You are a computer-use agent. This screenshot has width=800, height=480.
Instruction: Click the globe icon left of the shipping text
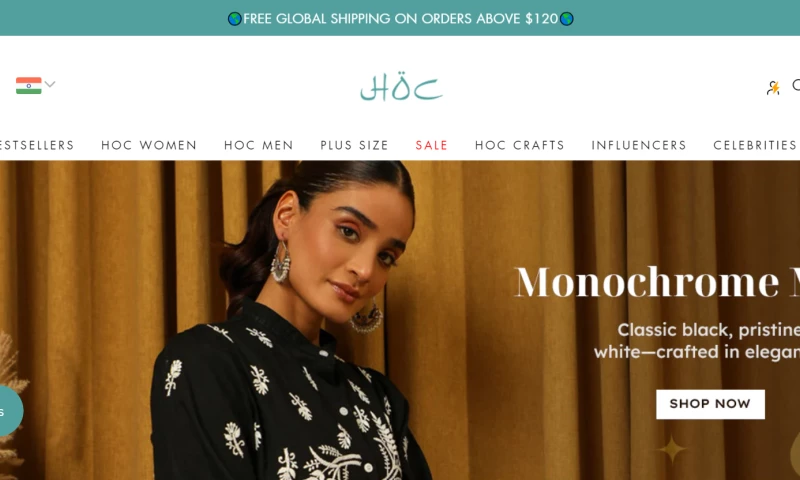[x=235, y=19]
